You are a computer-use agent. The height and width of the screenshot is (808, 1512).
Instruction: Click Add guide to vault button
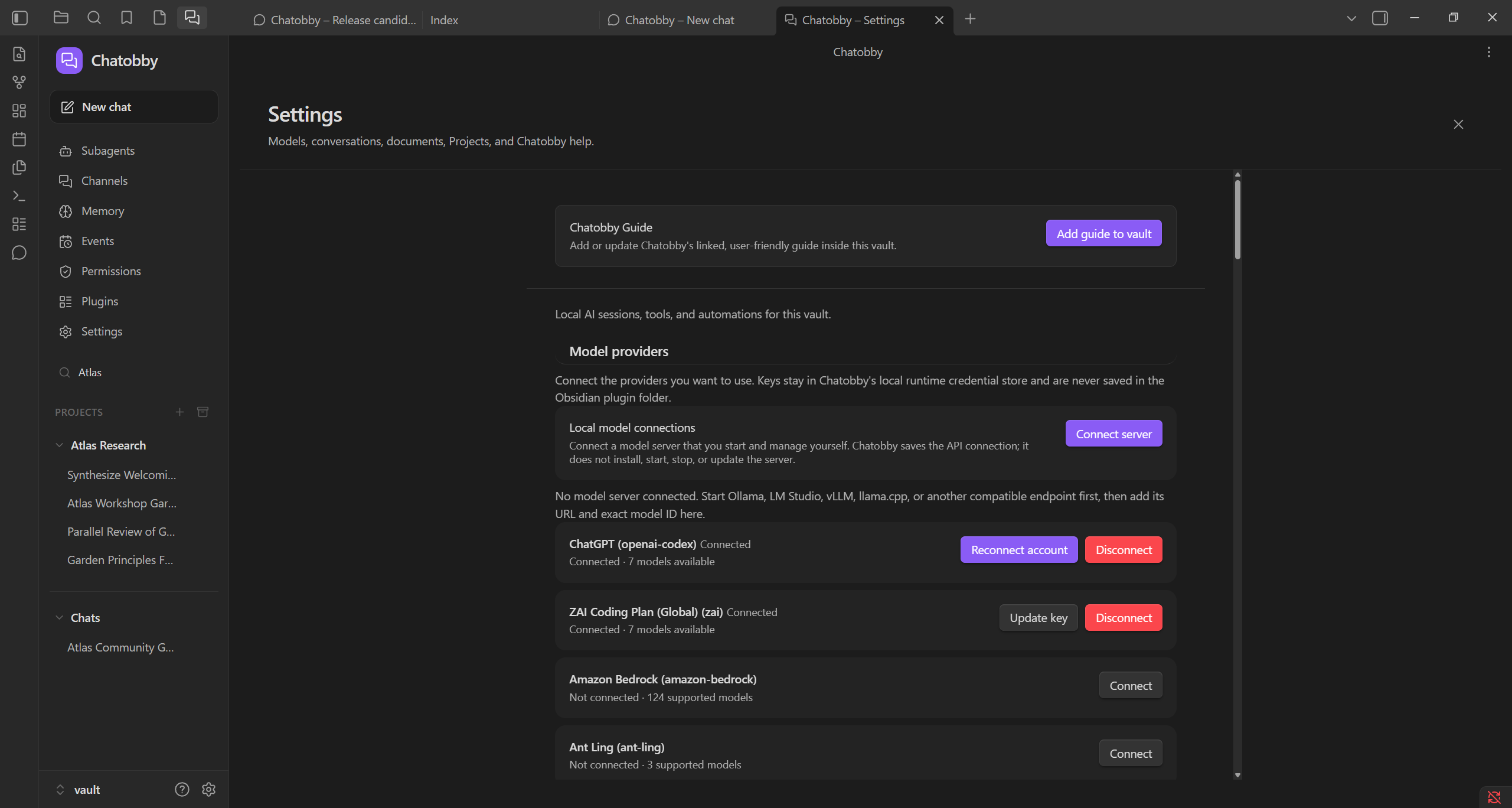[x=1103, y=233]
